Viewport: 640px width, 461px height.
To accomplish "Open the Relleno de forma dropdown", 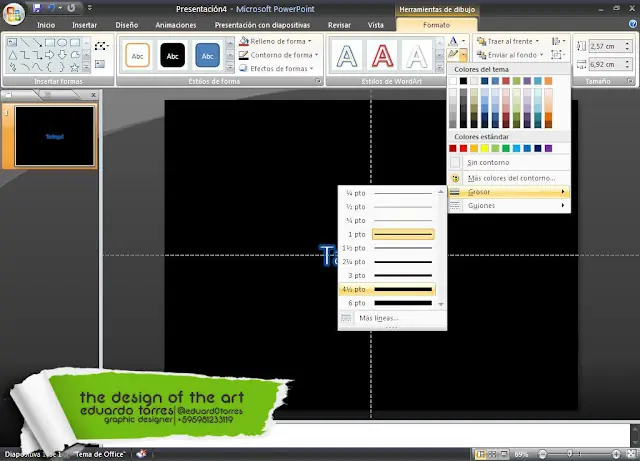I will coord(276,41).
